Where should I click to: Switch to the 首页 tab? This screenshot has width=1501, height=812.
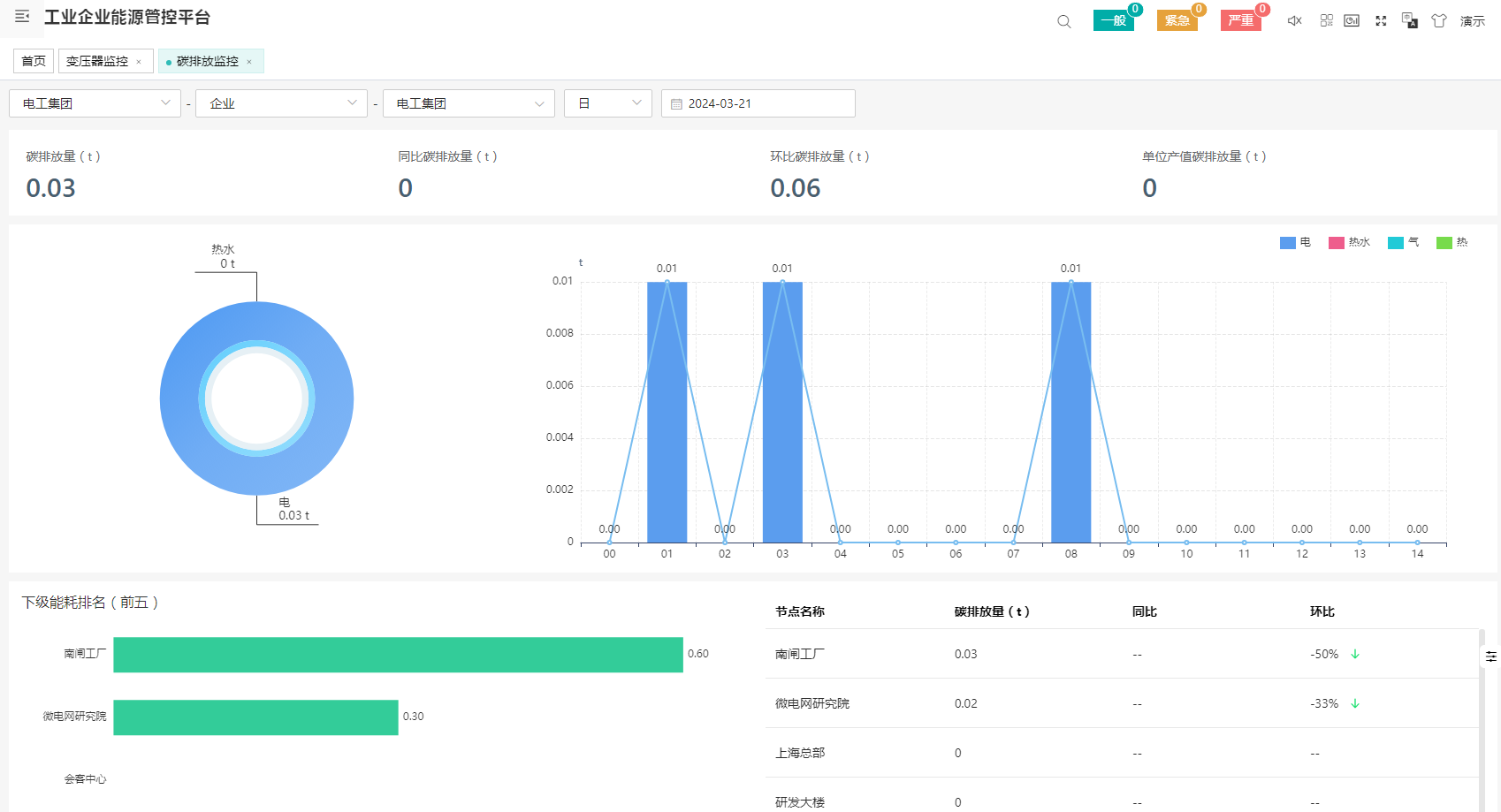(x=34, y=61)
